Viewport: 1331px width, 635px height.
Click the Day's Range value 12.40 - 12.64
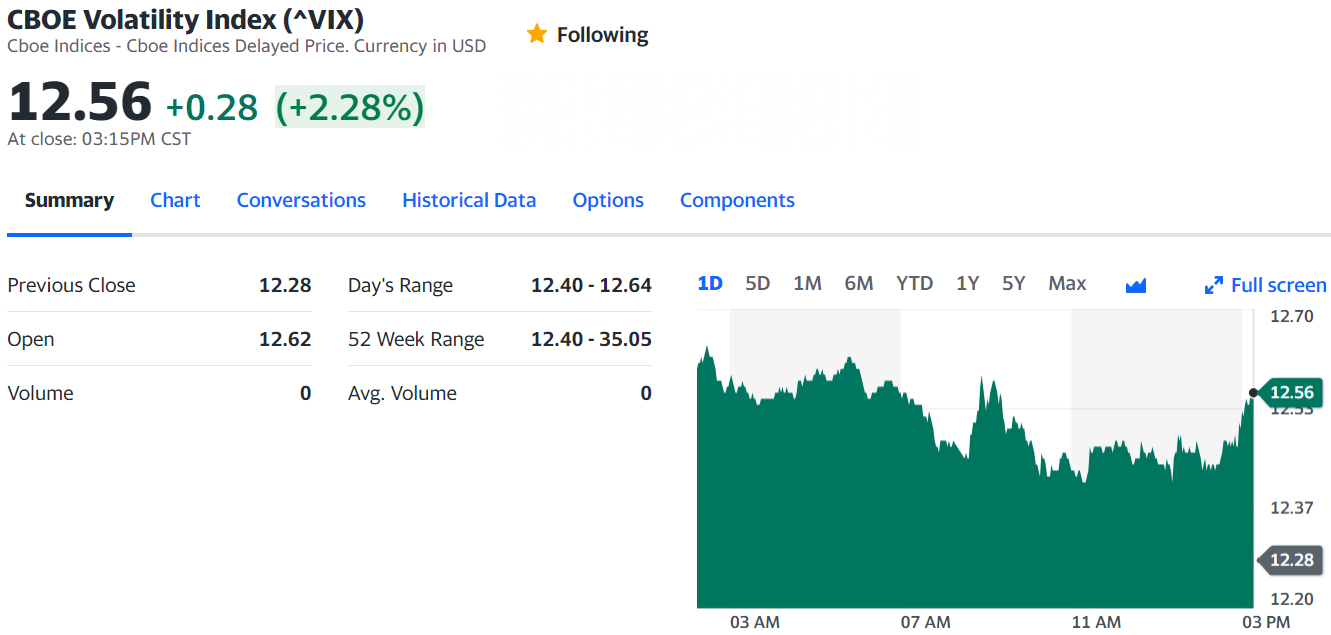pos(591,285)
